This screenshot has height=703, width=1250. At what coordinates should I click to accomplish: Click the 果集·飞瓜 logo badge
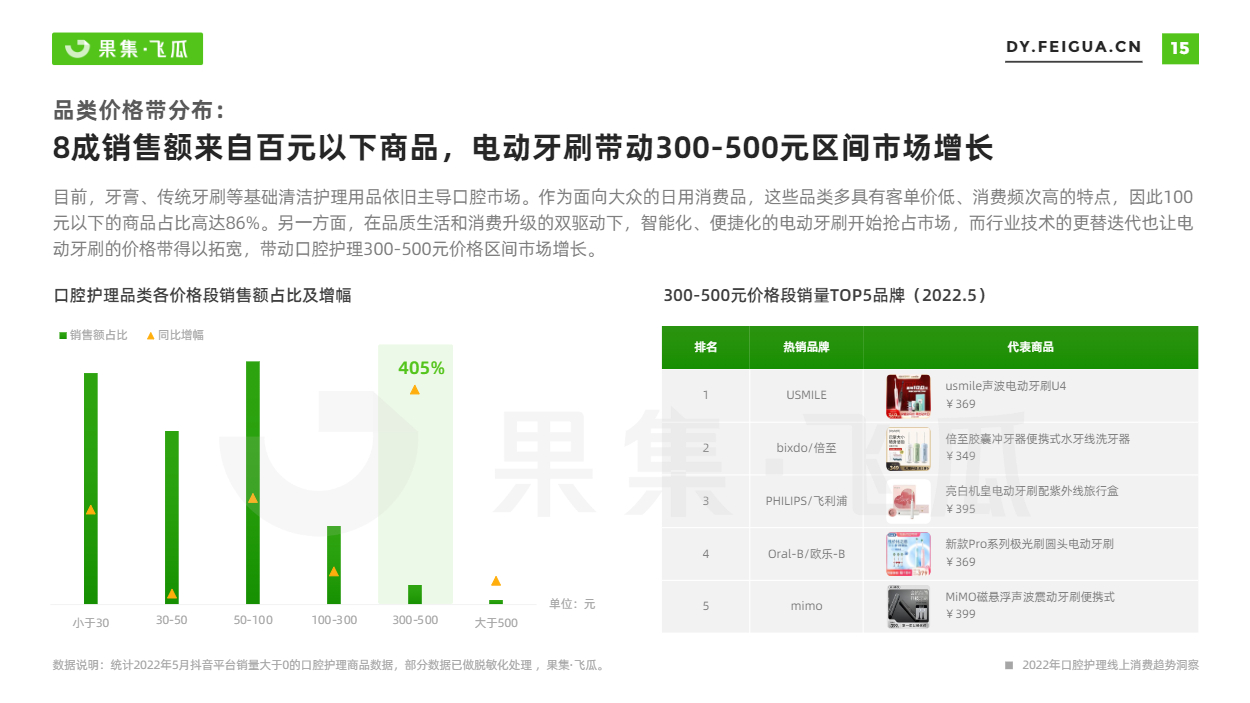[127, 48]
